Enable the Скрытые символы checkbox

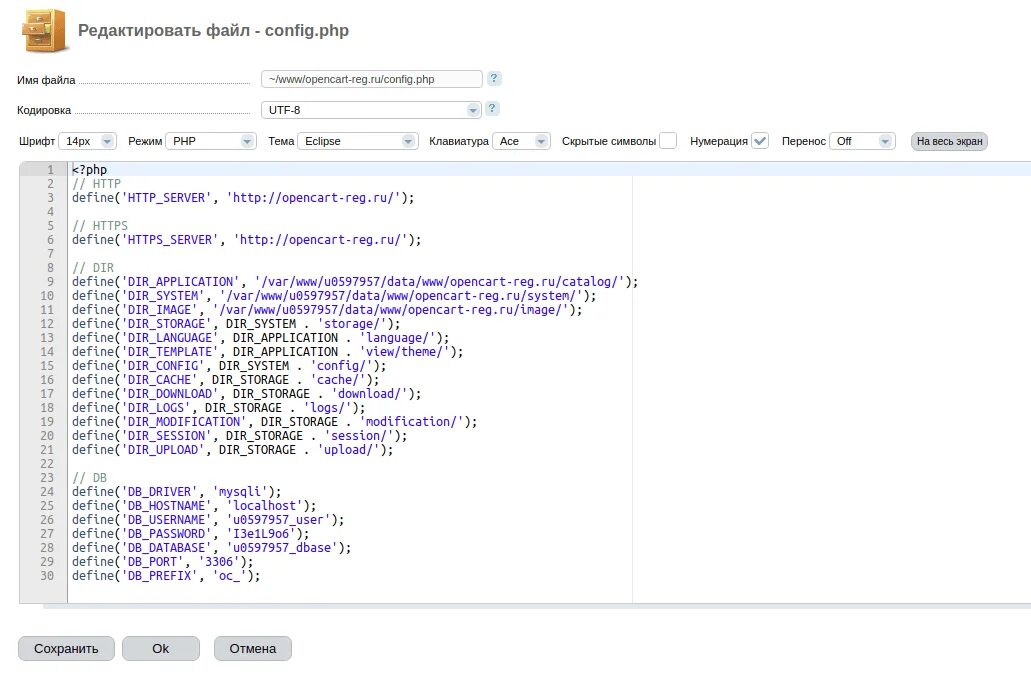(667, 141)
